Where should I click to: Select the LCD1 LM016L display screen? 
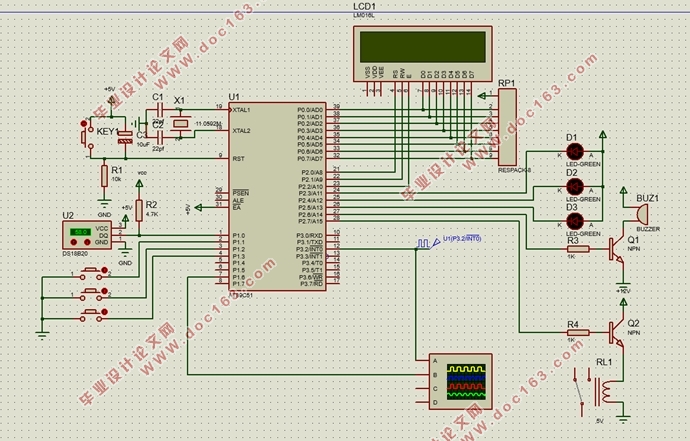pos(422,47)
